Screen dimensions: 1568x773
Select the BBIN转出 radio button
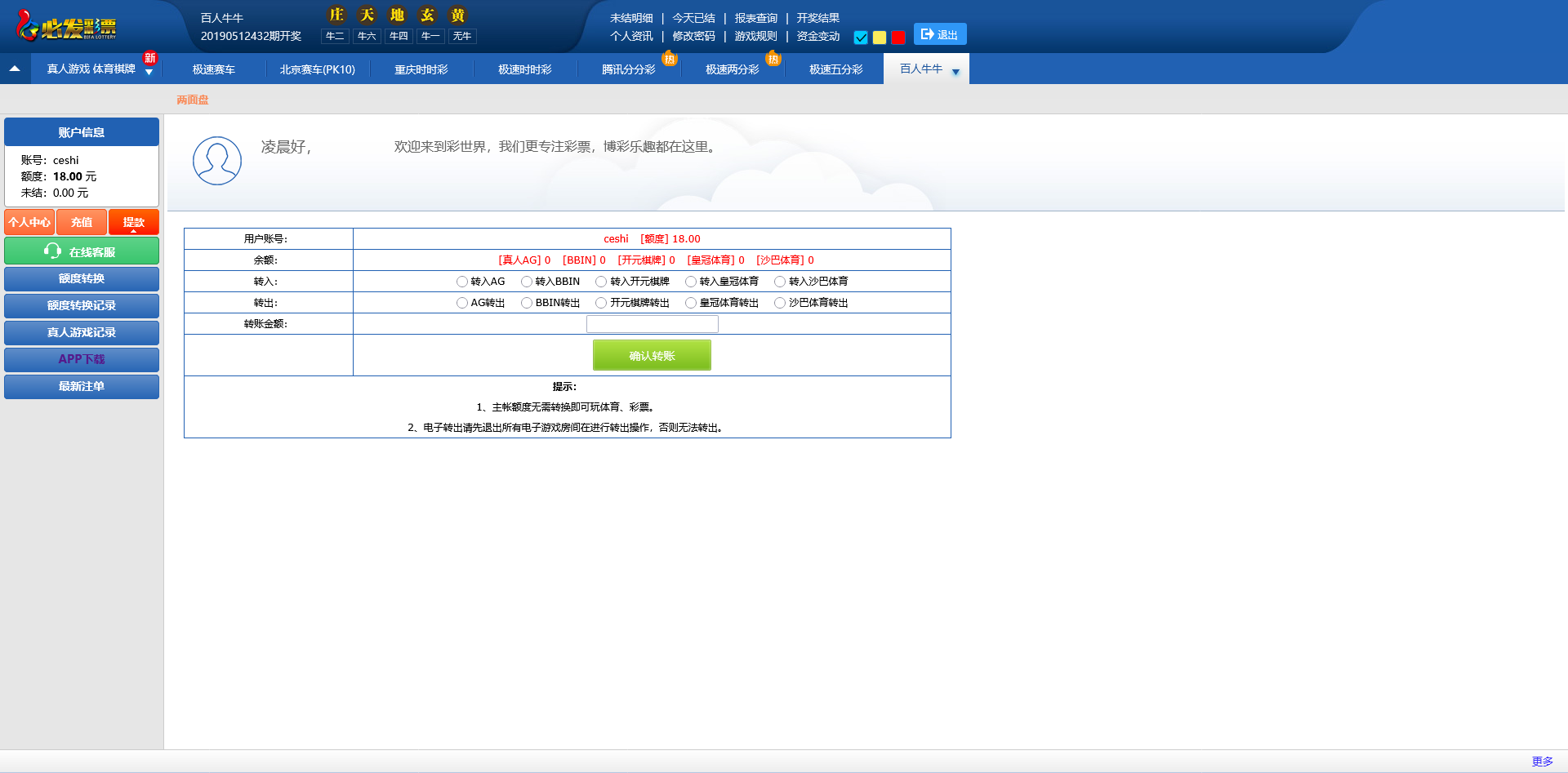(527, 303)
